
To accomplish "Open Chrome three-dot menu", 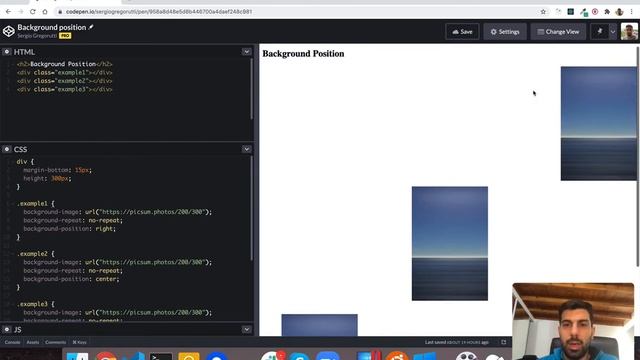I will 631,12.
